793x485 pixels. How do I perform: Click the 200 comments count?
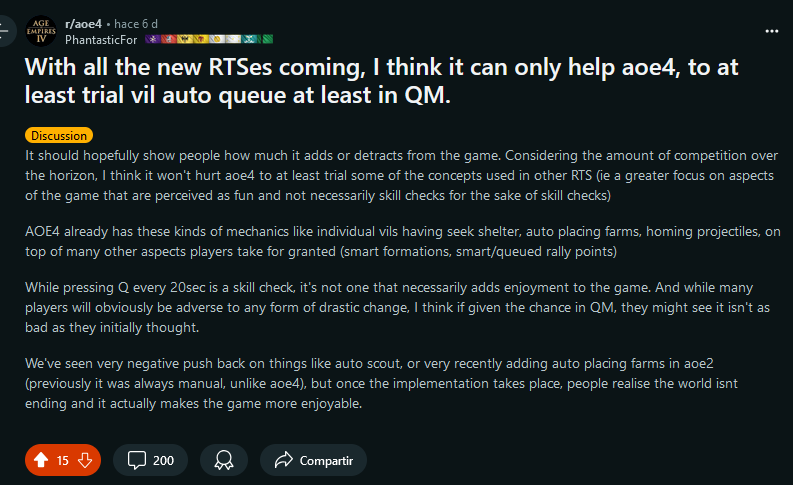tap(163, 461)
